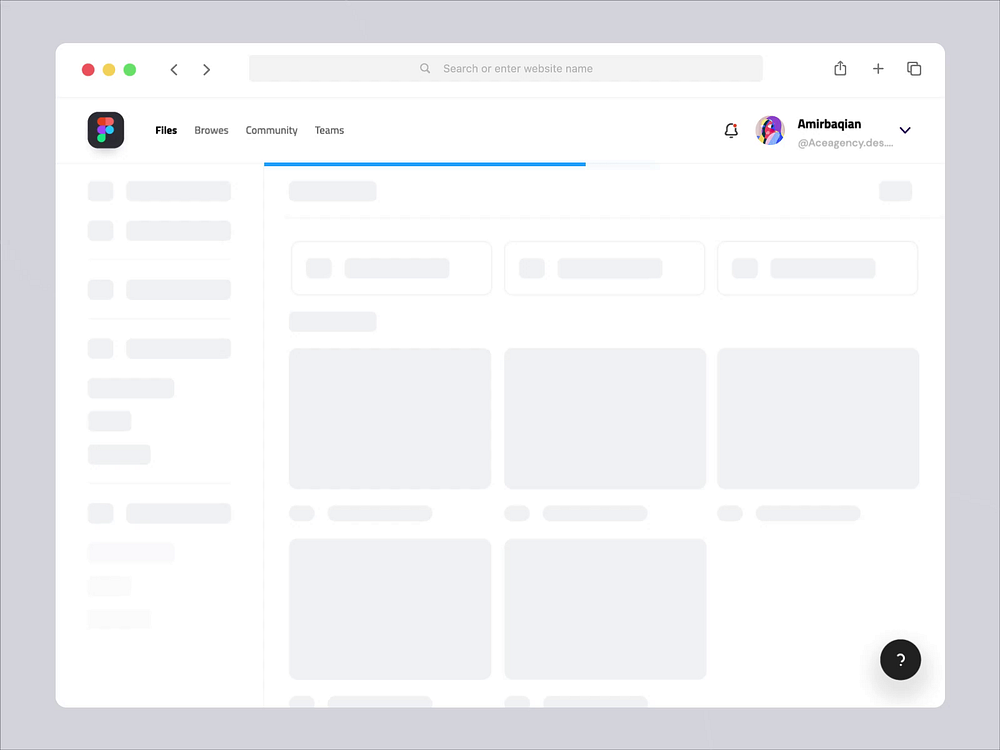Viewport: 1000px width, 750px height.
Task: Open the notifications bell
Action: coord(731,130)
